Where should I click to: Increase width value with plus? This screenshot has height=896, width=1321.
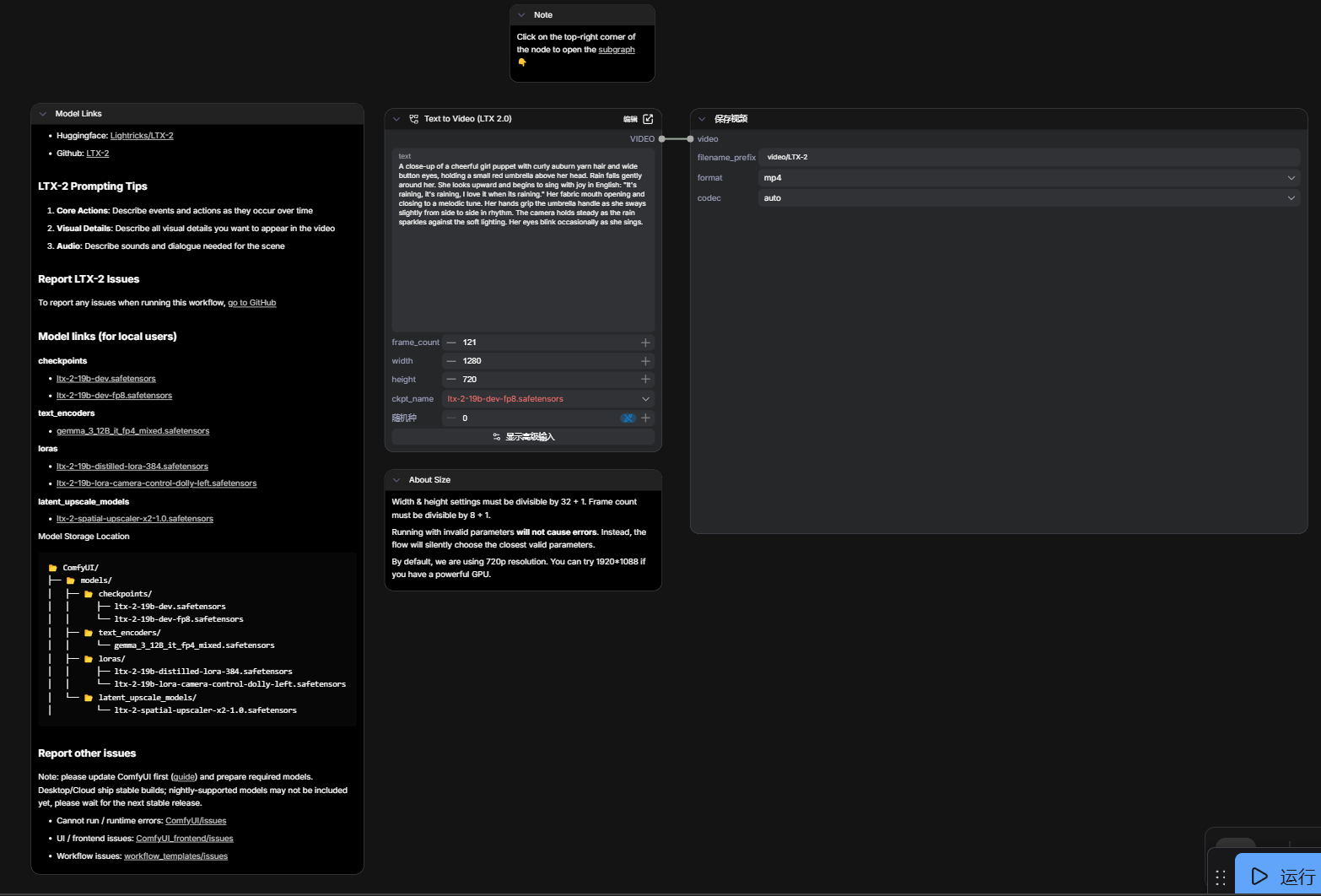pyautogui.click(x=645, y=361)
